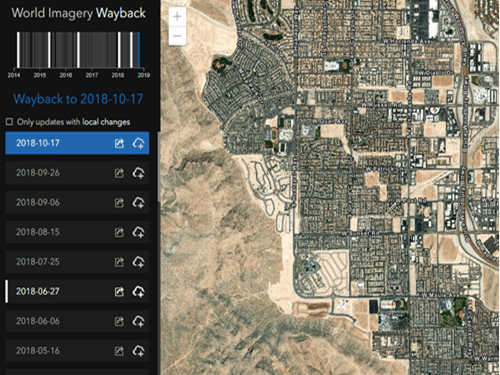
Task: Click the link icon for 2018-05-16
Action: click(x=119, y=351)
